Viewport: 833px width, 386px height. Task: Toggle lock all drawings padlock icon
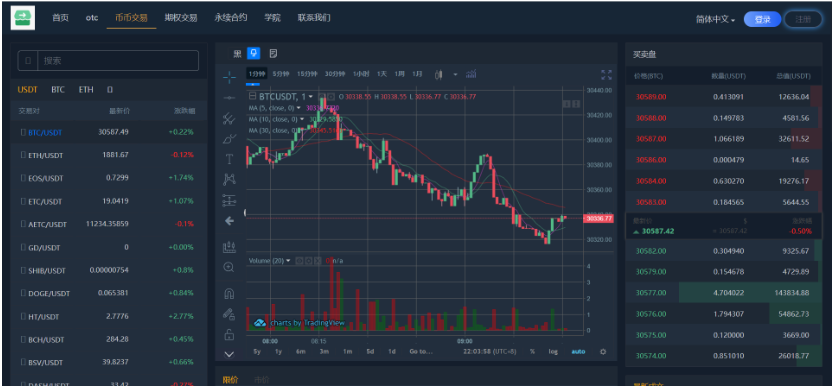tap(229, 334)
